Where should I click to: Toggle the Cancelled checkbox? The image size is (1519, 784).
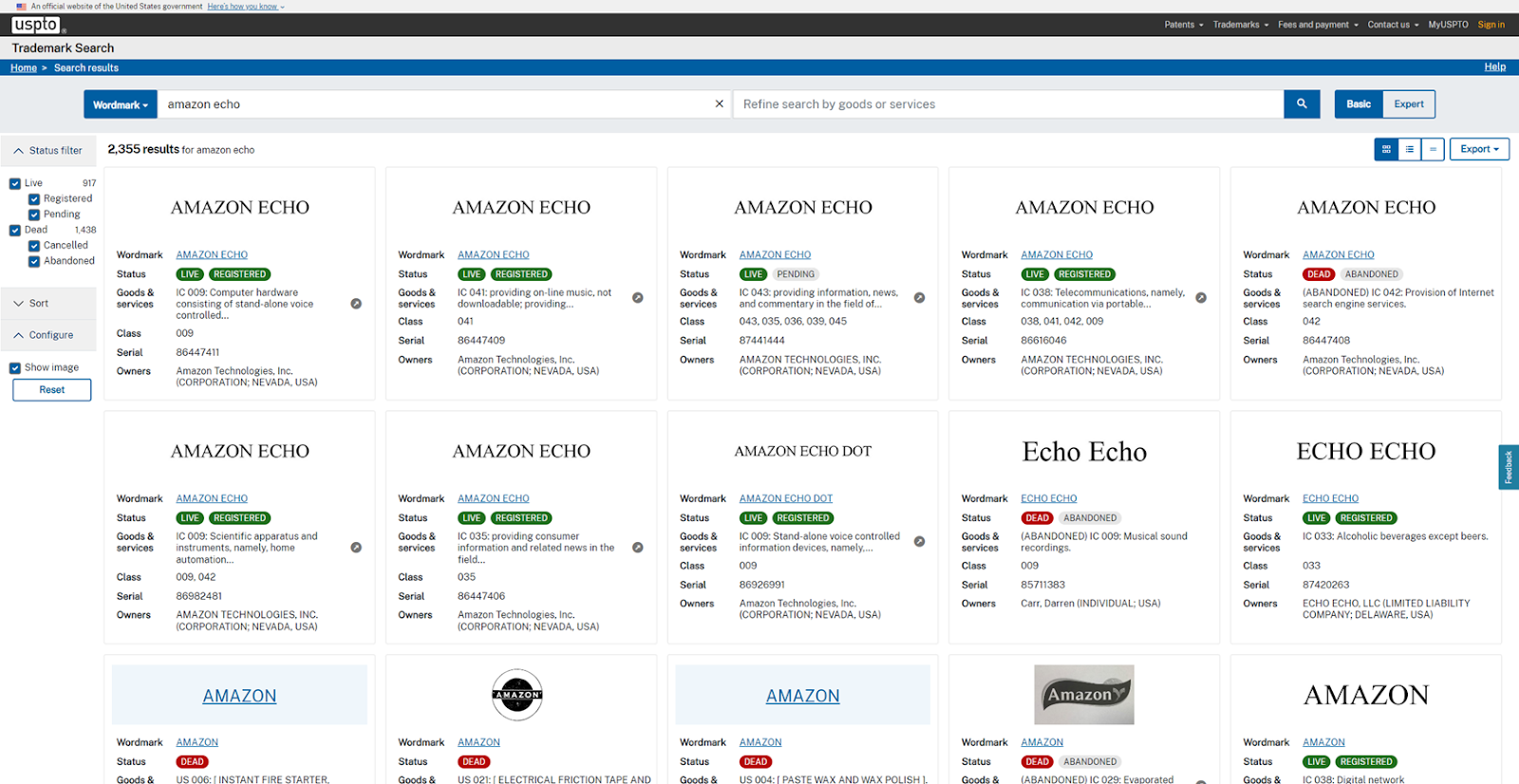pos(34,246)
